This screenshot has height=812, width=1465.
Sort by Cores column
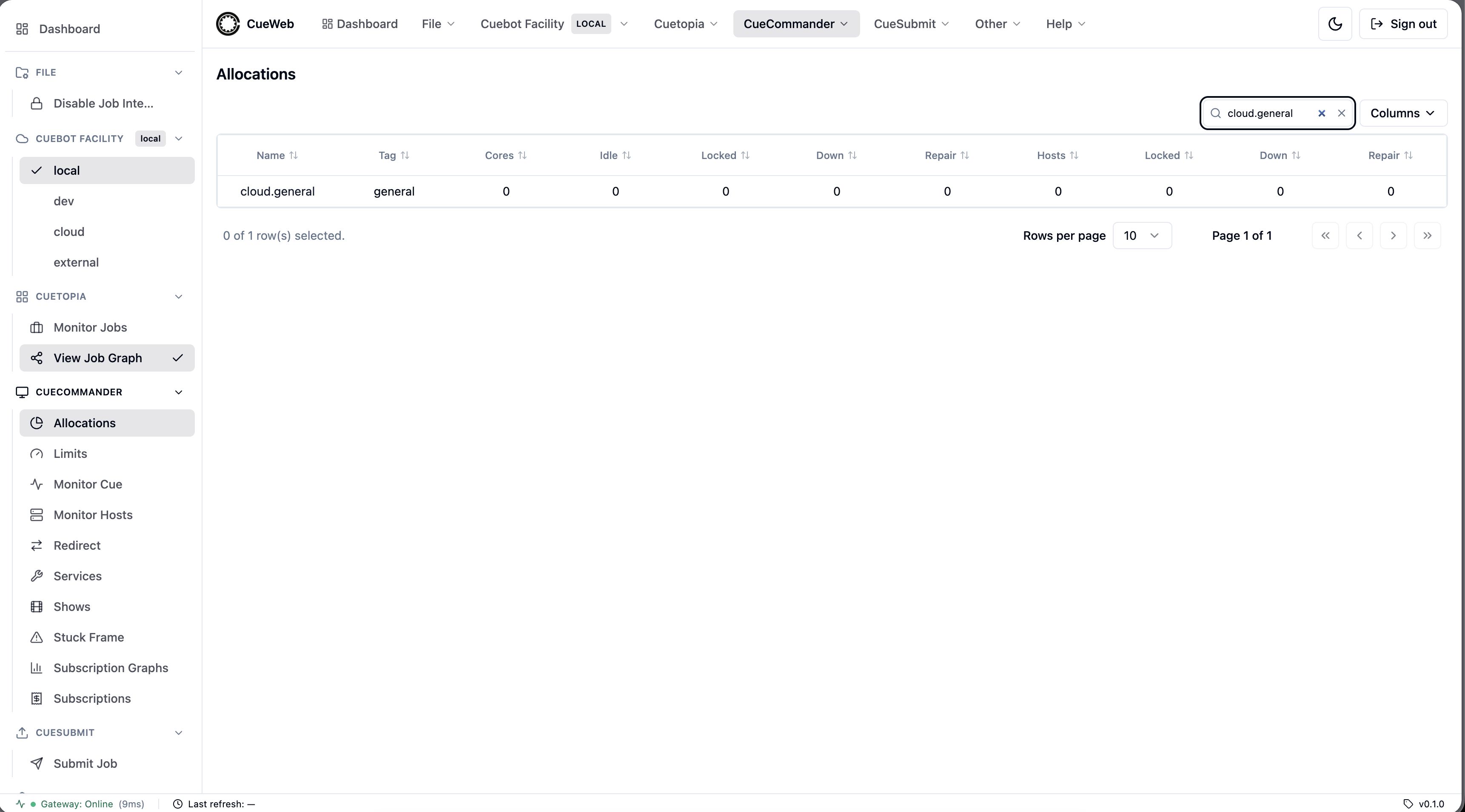click(506, 156)
